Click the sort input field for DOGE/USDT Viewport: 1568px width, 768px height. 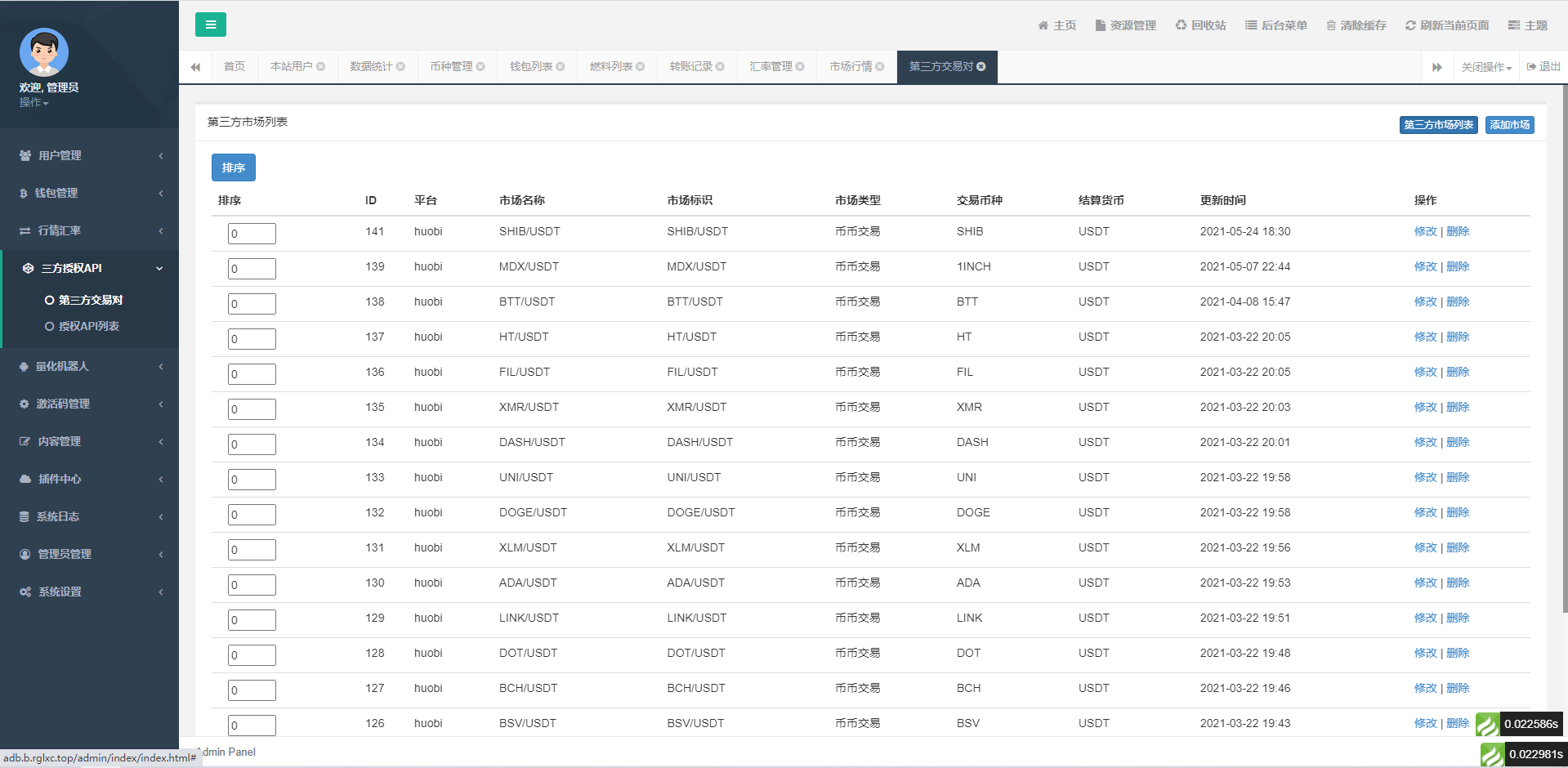tap(252, 515)
